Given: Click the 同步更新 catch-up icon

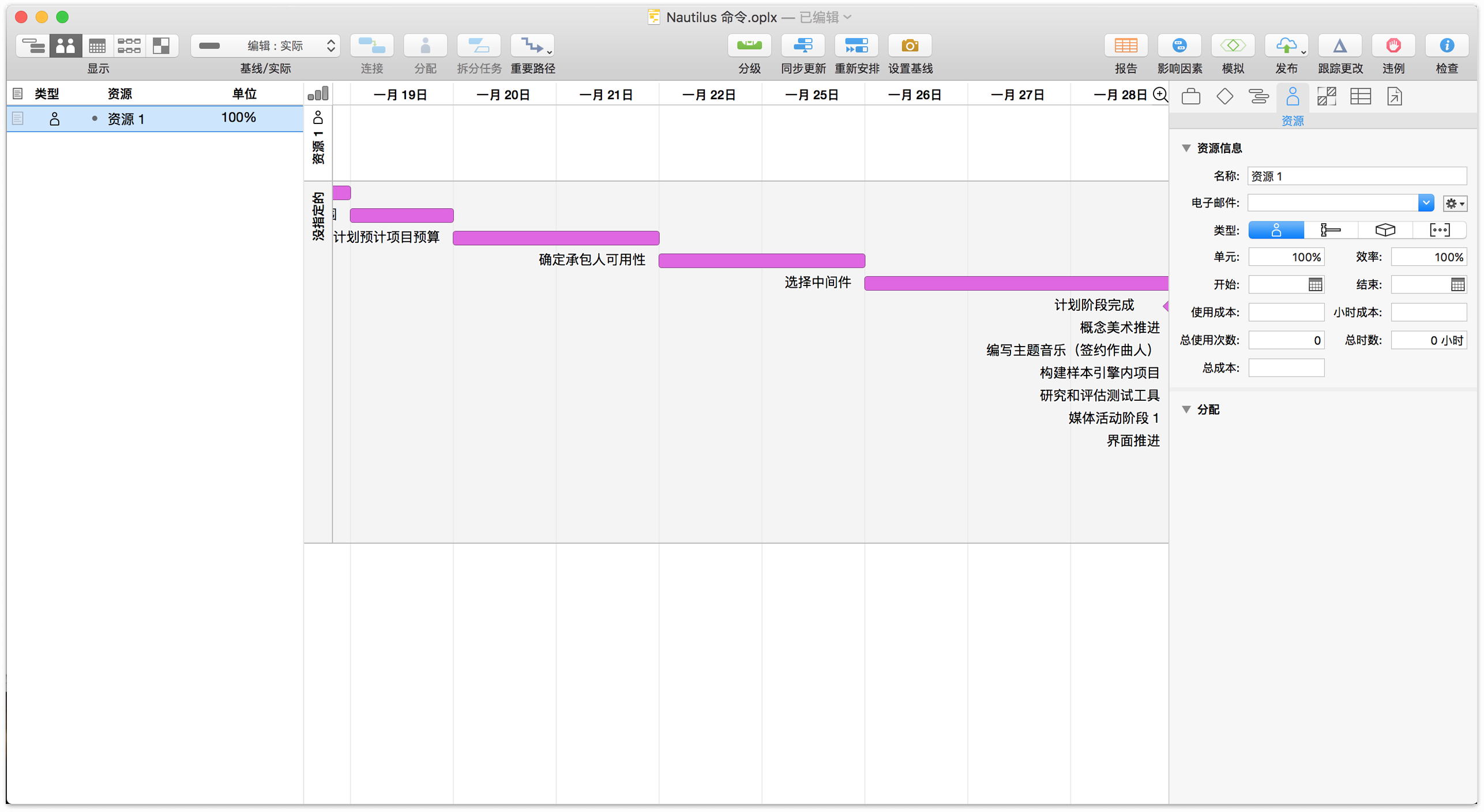Looking at the screenshot, I should point(802,46).
